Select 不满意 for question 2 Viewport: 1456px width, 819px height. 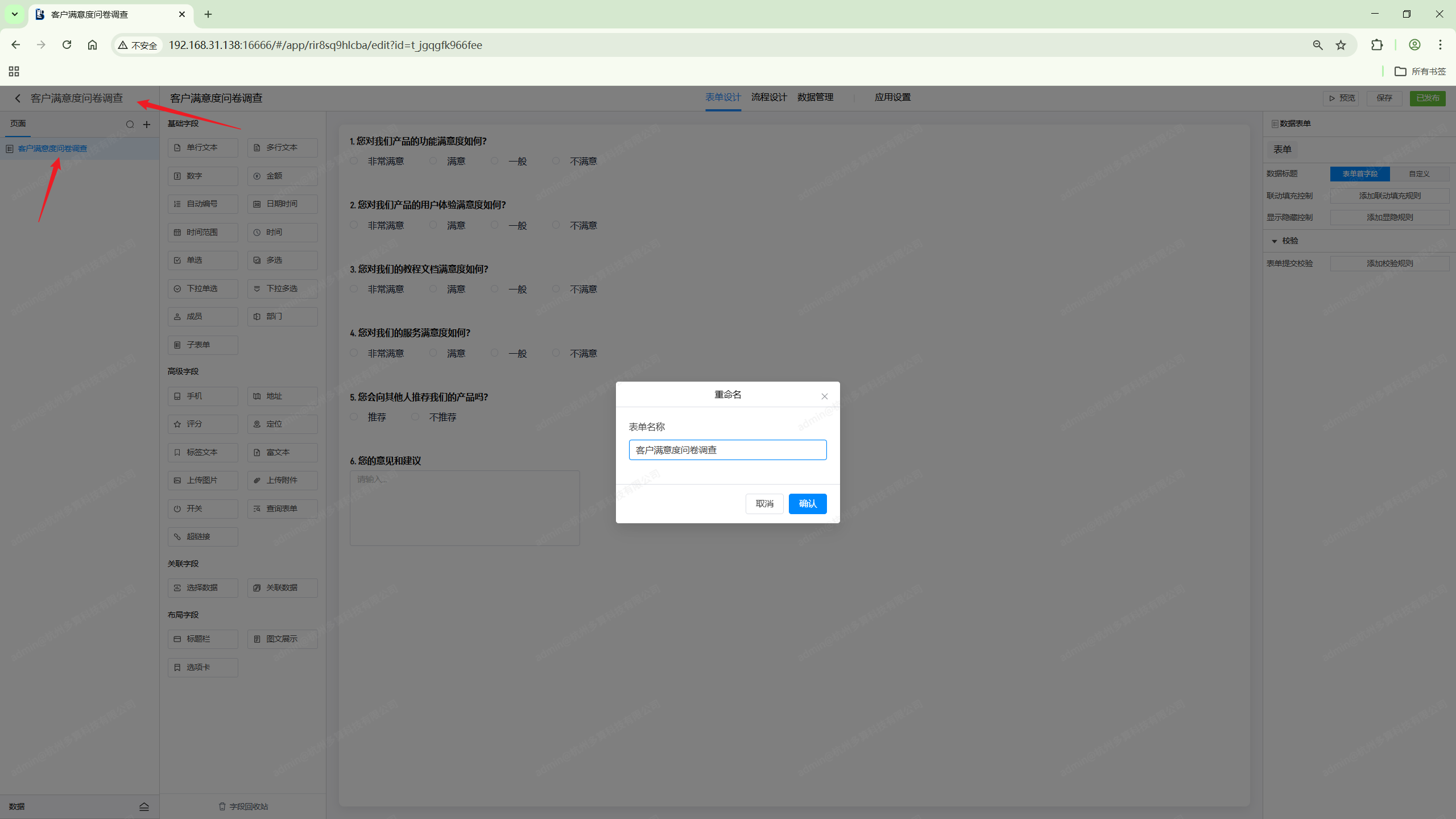click(556, 225)
